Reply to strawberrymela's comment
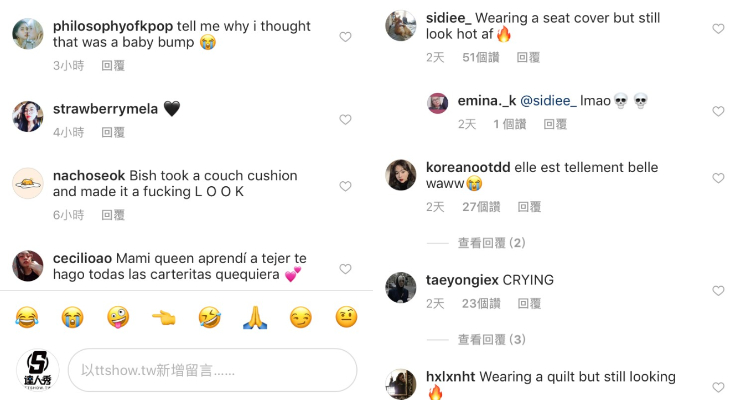The height and width of the screenshot is (400, 746). [113, 132]
